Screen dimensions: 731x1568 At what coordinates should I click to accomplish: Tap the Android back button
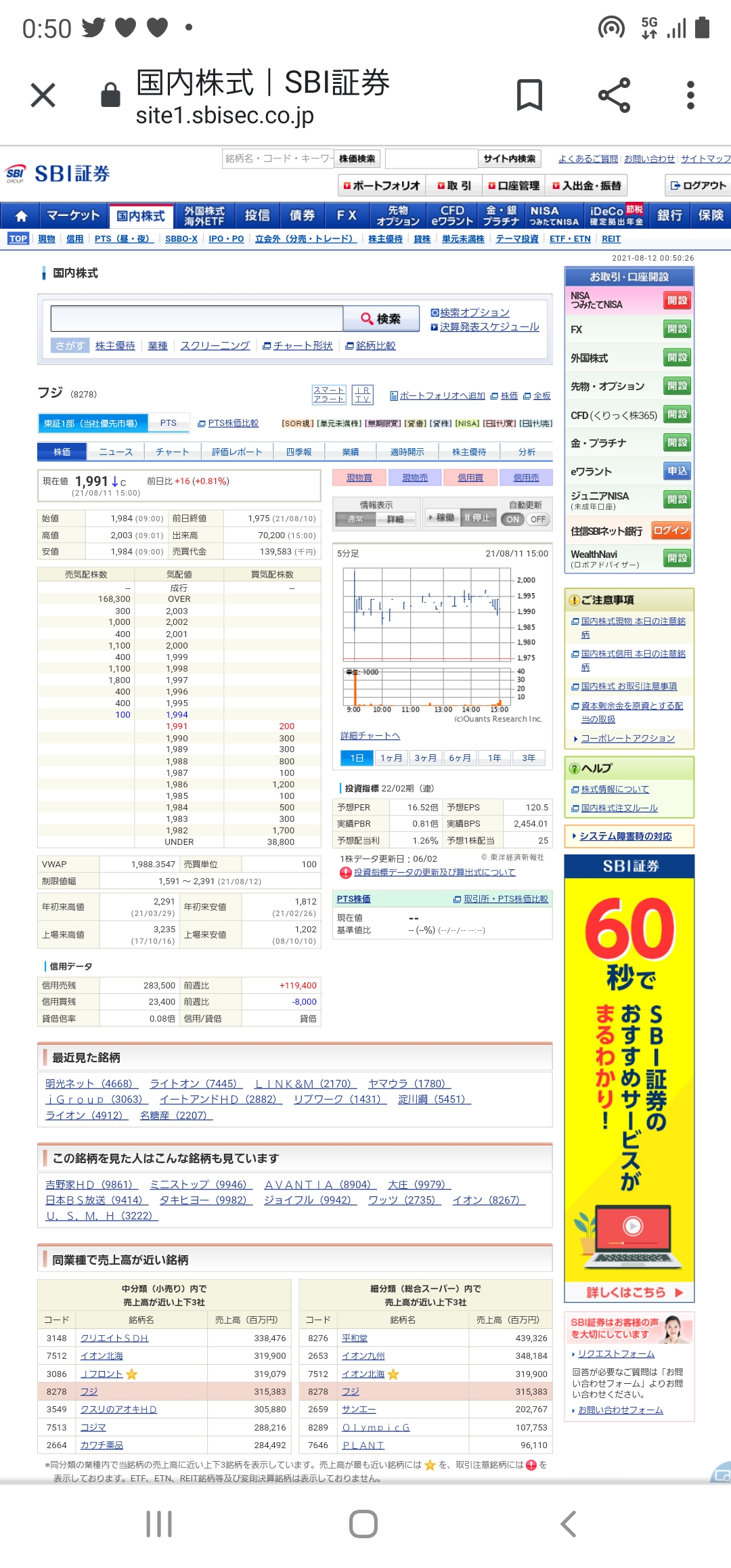pos(569,1524)
